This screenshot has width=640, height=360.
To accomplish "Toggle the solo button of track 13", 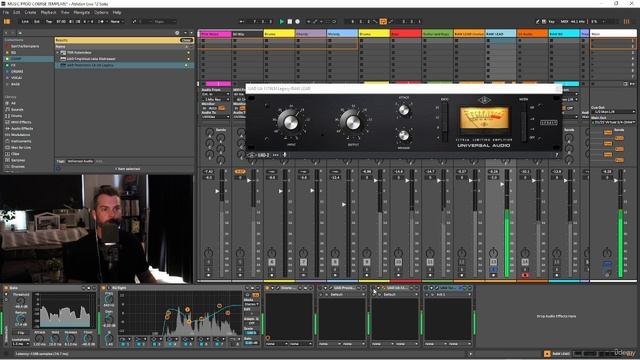I will (x=493, y=269).
